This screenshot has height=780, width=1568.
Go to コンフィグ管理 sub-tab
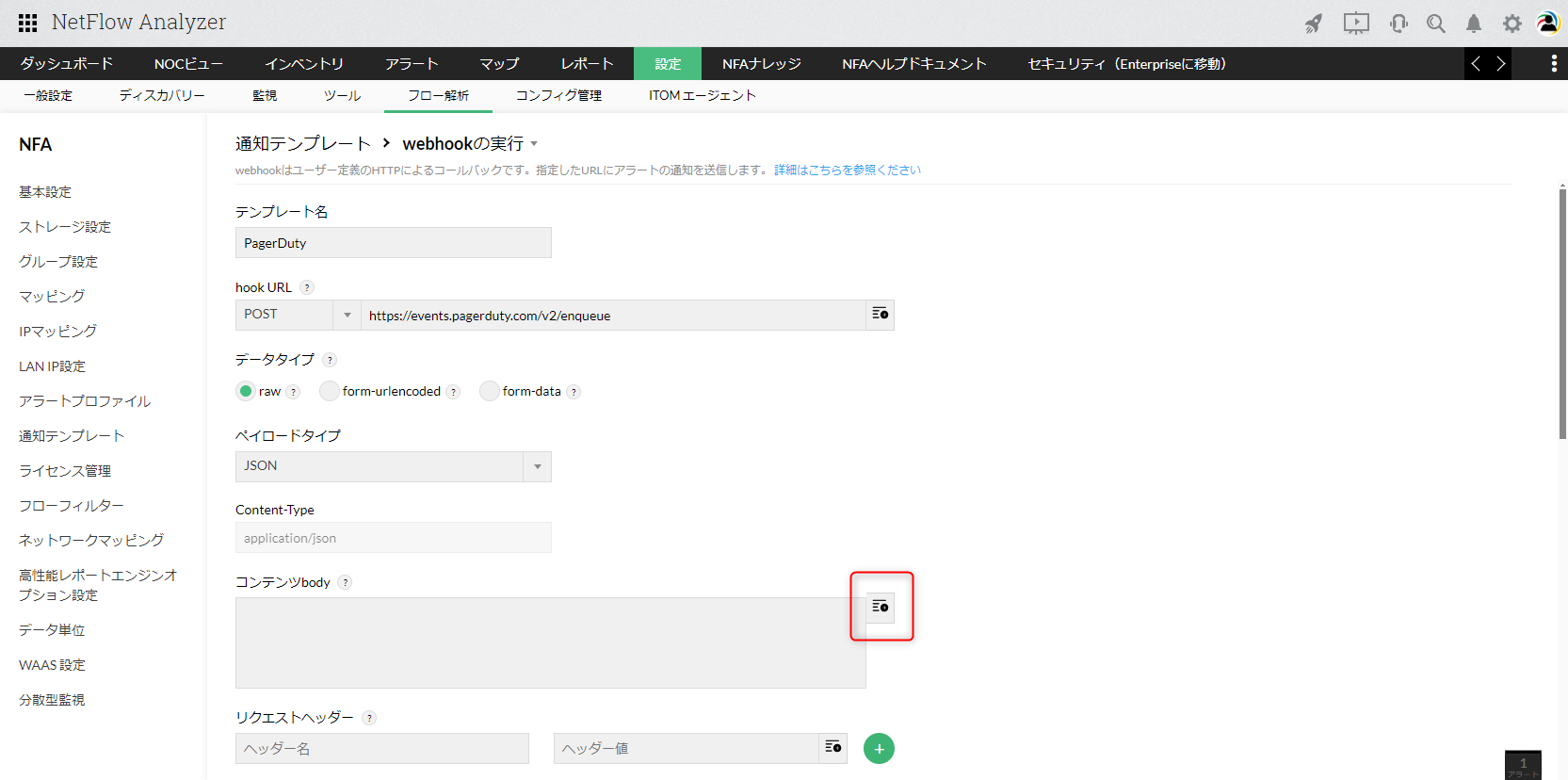tap(558, 96)
